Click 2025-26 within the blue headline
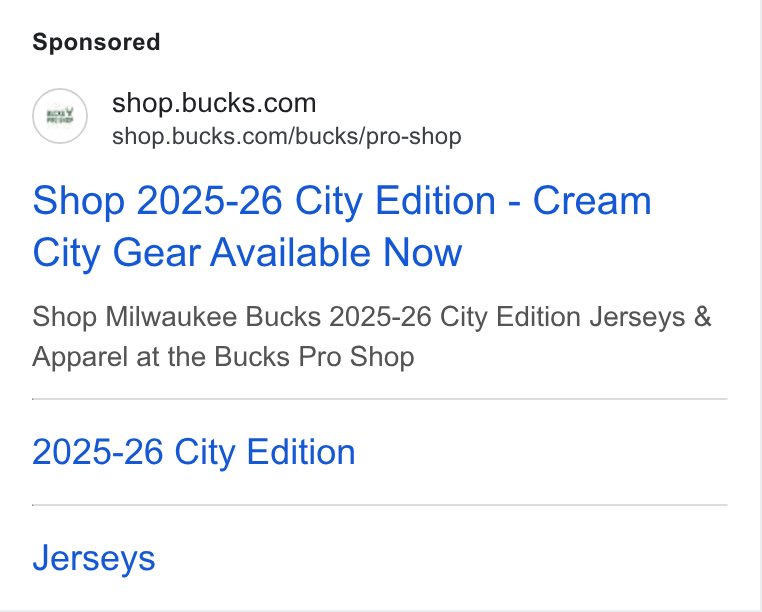762x612 pixels. [x=209, y=200]
